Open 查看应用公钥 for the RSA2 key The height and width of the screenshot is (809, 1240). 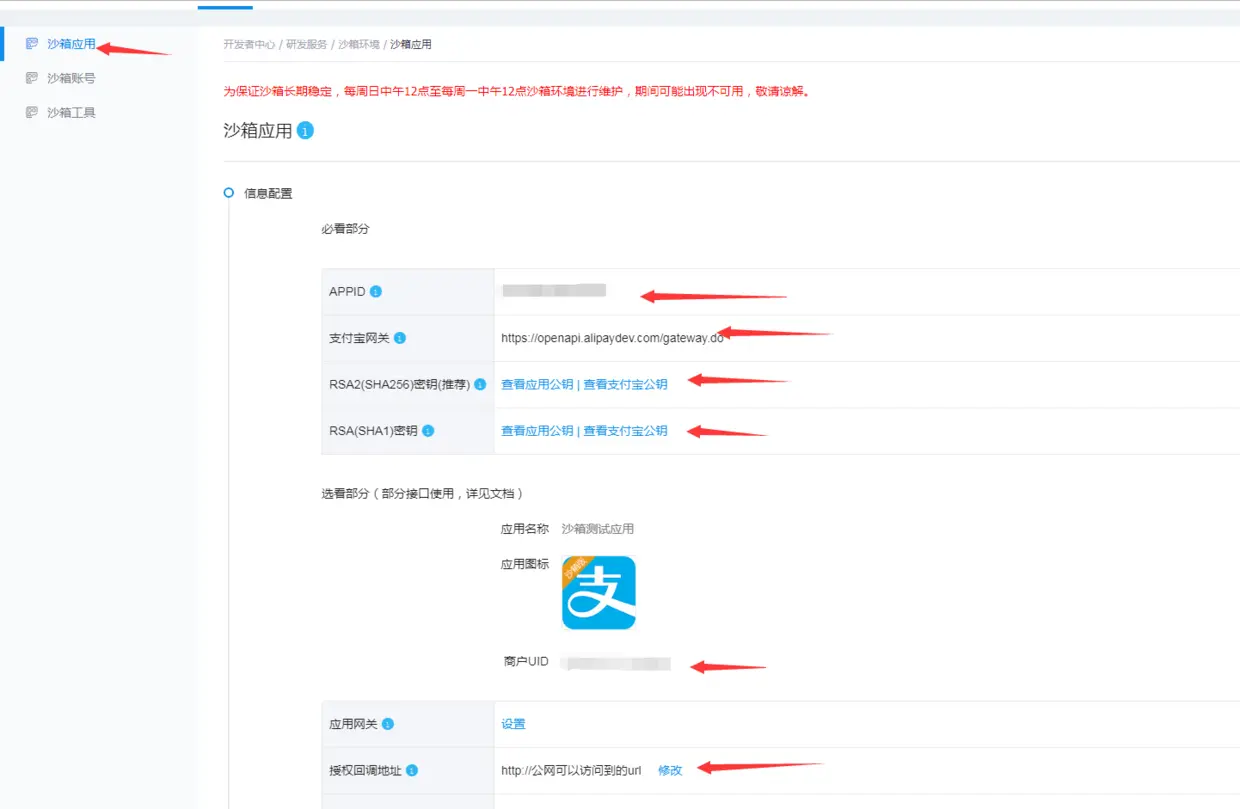536,384
